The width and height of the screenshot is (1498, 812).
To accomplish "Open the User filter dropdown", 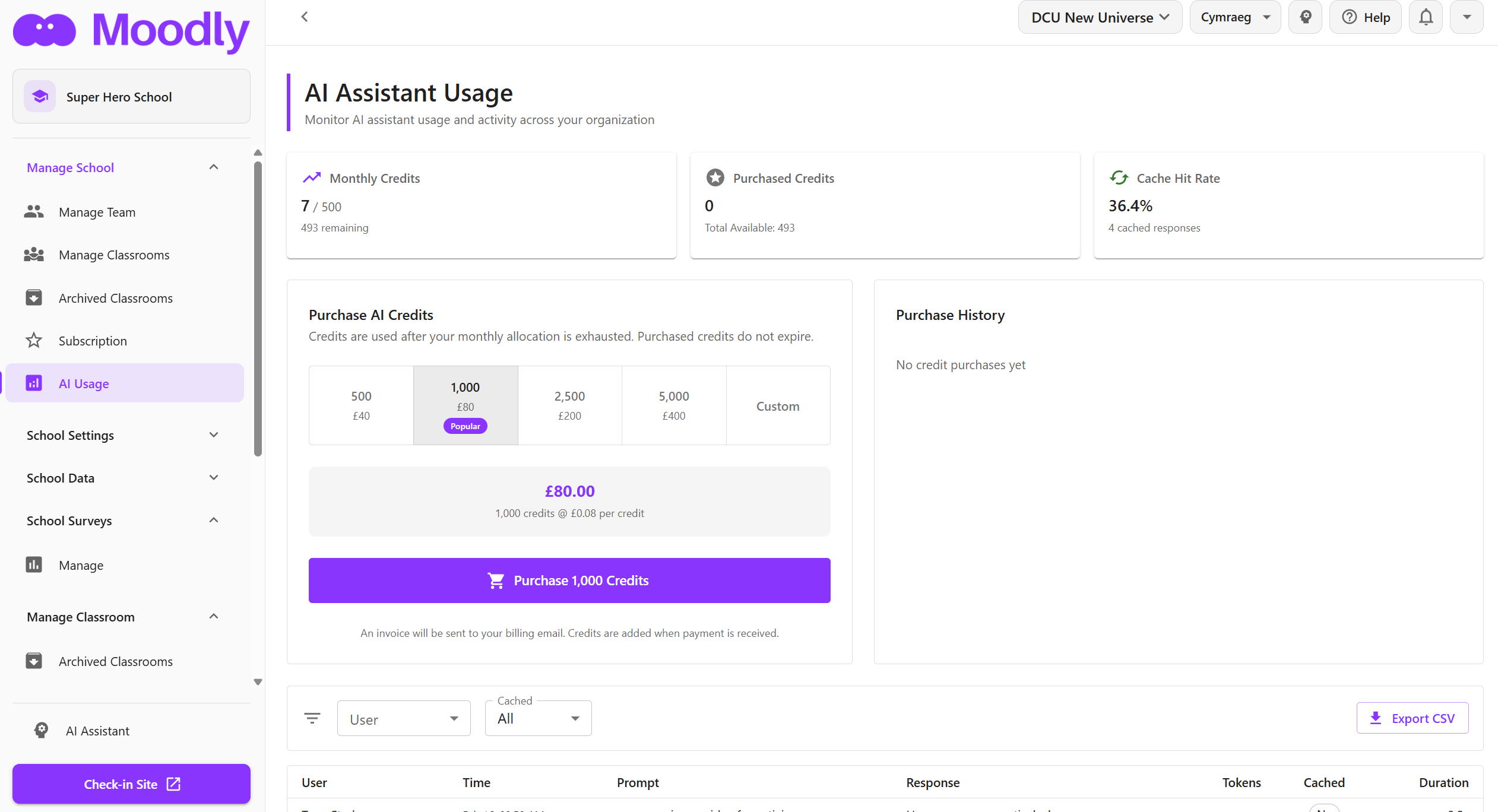I will [404, 719].
